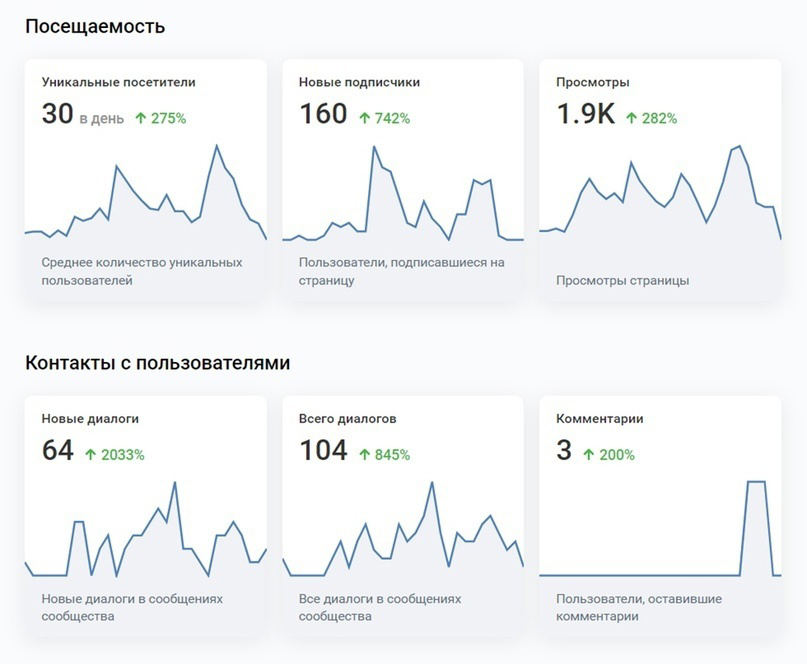Click the 1.9K views value
The height and width of the screenshot is (664, 807).
586,114
